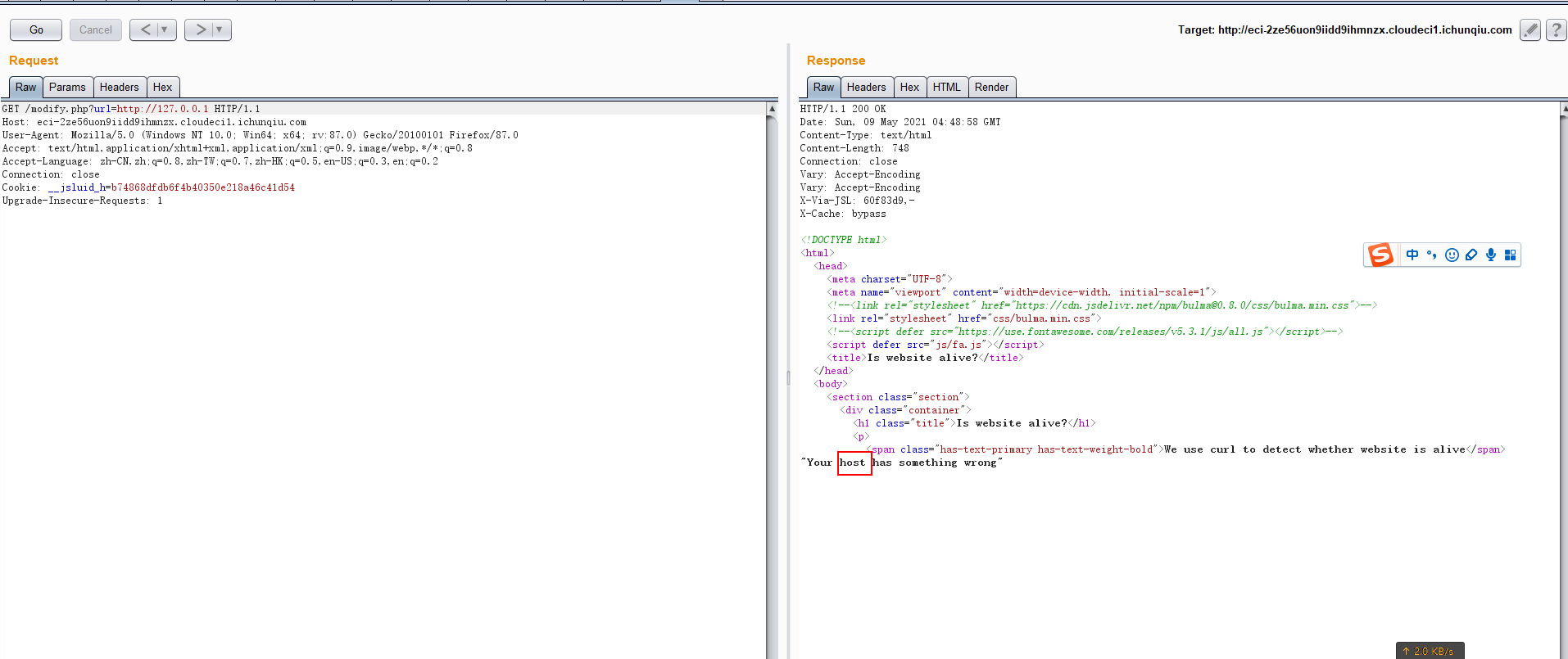Click the meta charset UTF-8 line
Viewport: 1568px width, 659px height.
[890, 279]
